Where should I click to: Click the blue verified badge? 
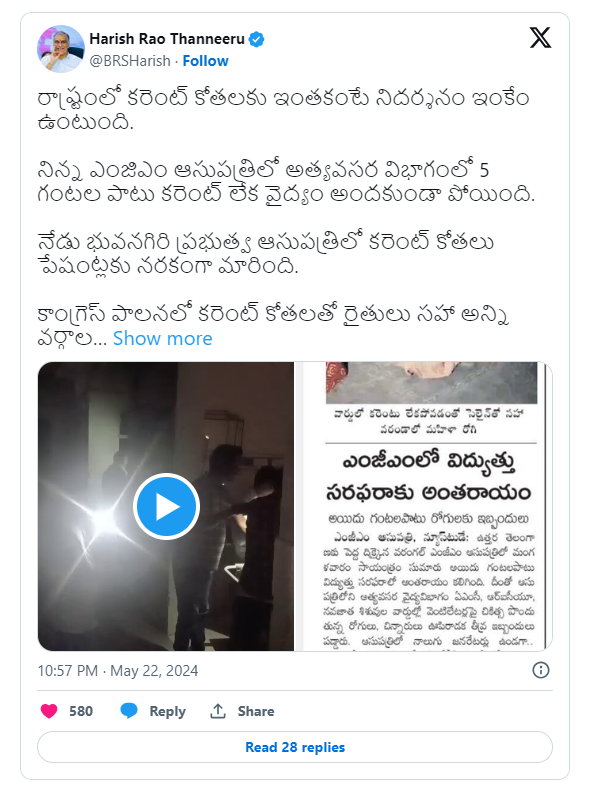(x=257, y=39)
